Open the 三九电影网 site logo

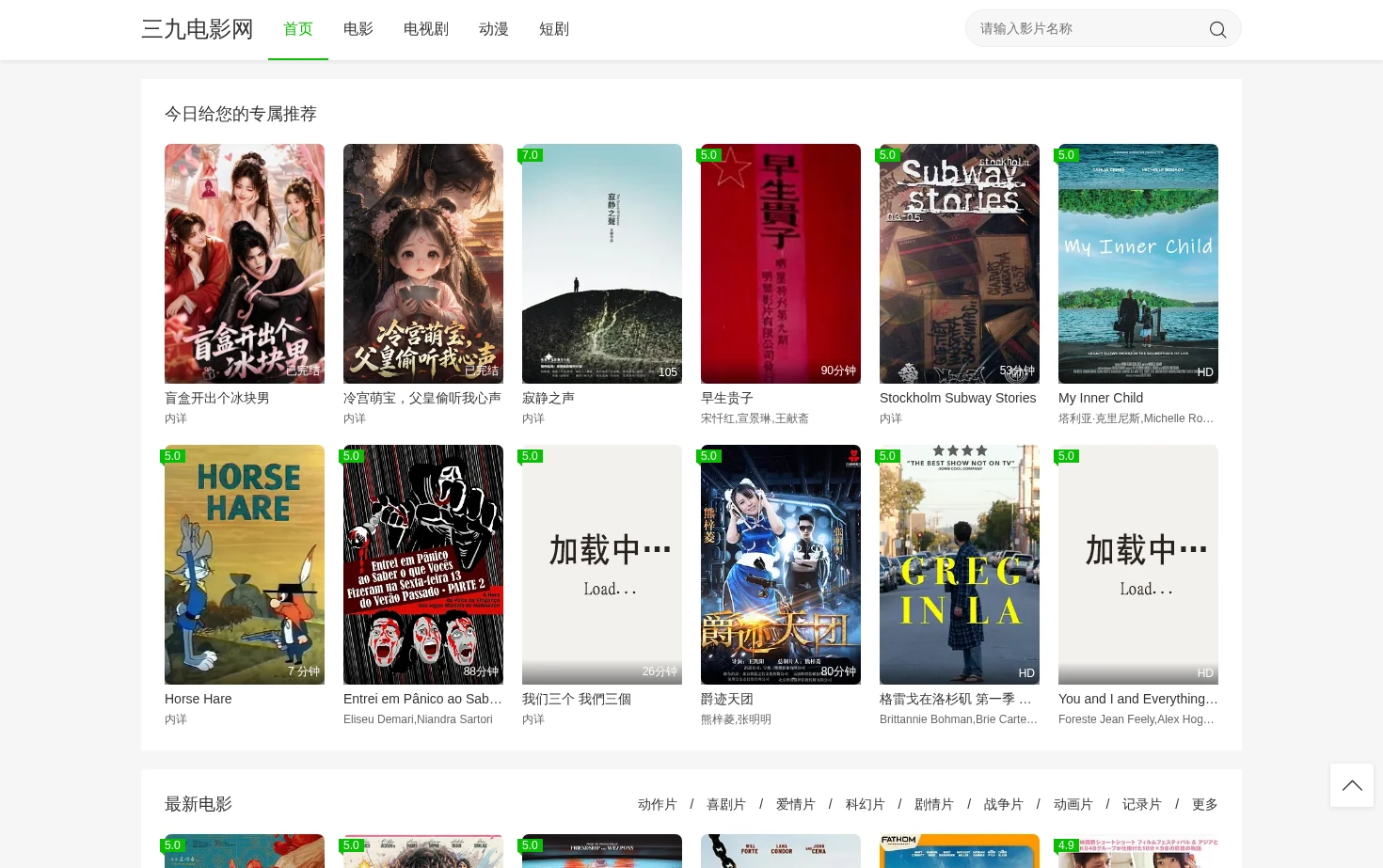(198, 29)
